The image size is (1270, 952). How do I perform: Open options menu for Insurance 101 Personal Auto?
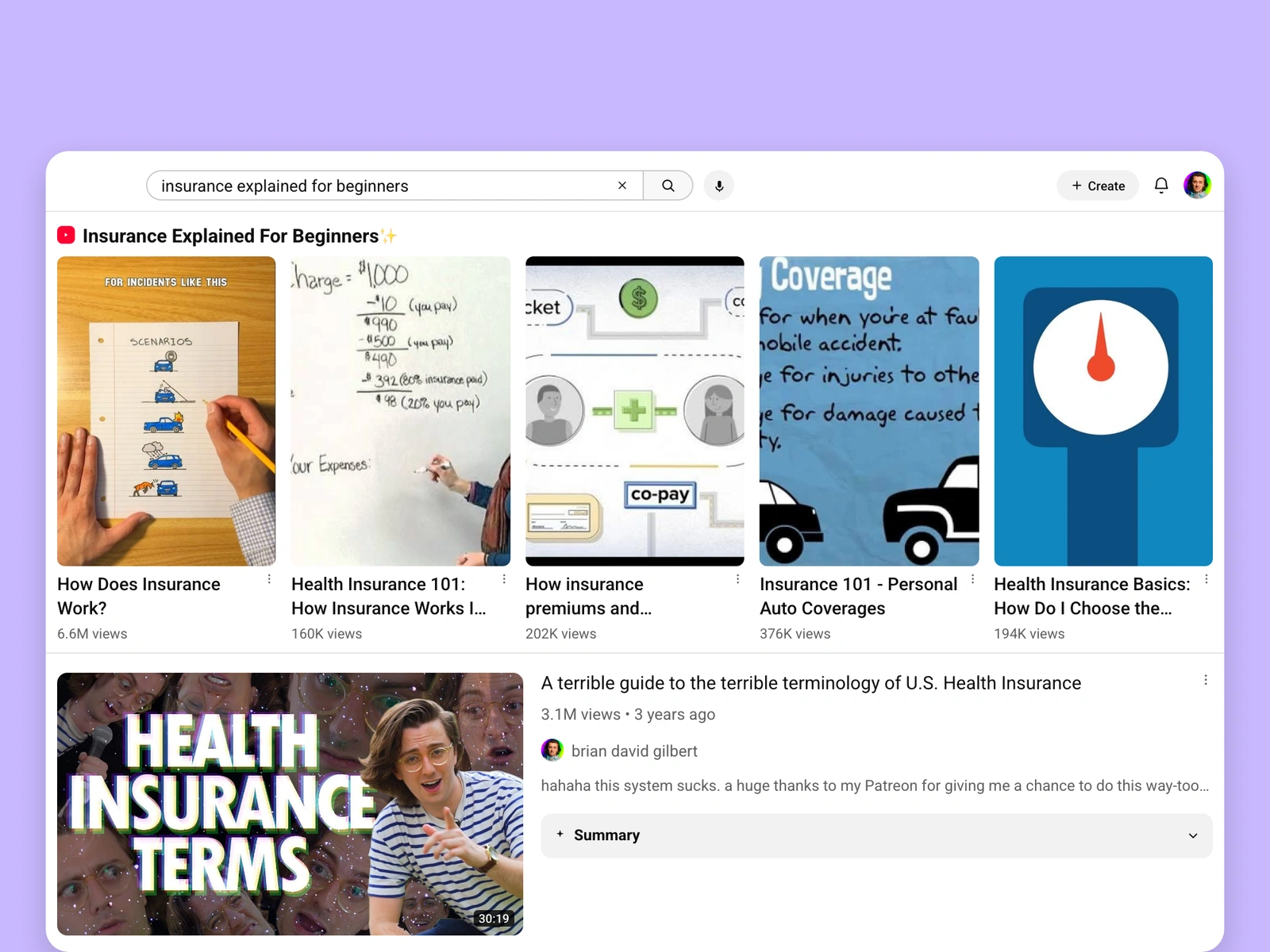[973, 579]
